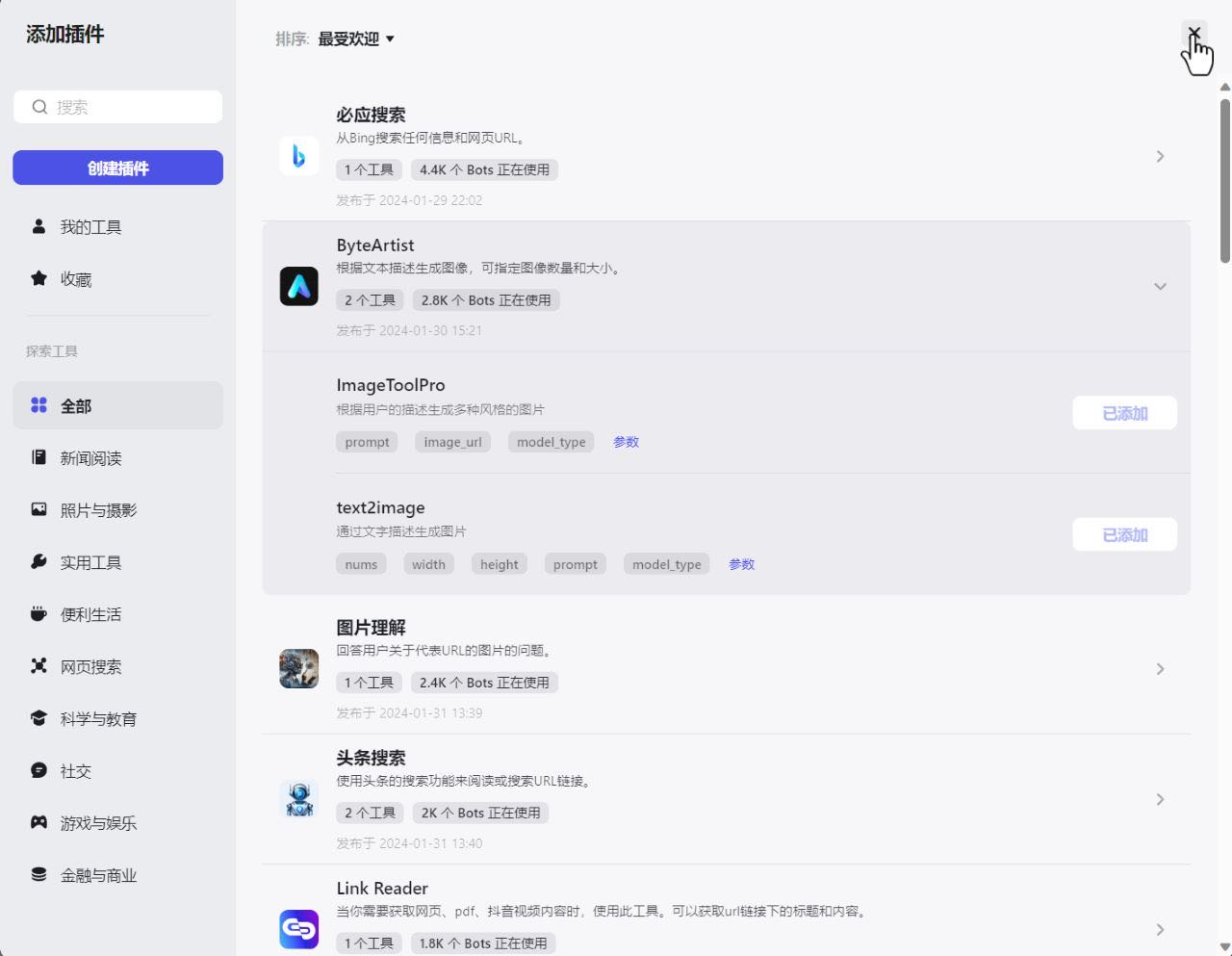Click 参数 link under text2image
This screenshot has width=1232, height=956.
[741, 564]
